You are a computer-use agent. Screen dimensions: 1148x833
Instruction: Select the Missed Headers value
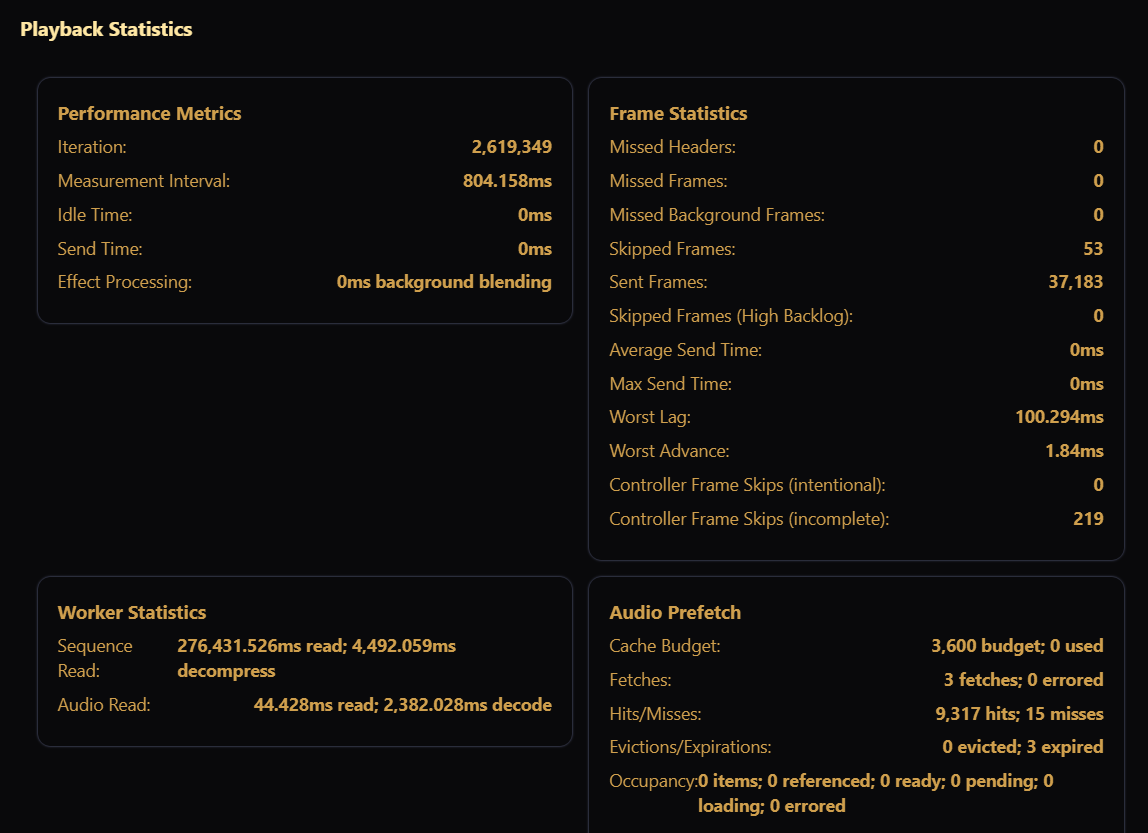click(1098, 147)
